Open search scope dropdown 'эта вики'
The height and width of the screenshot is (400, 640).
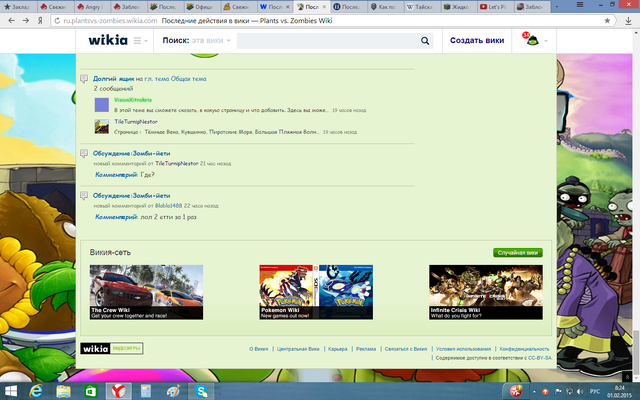tap(211, 40)
